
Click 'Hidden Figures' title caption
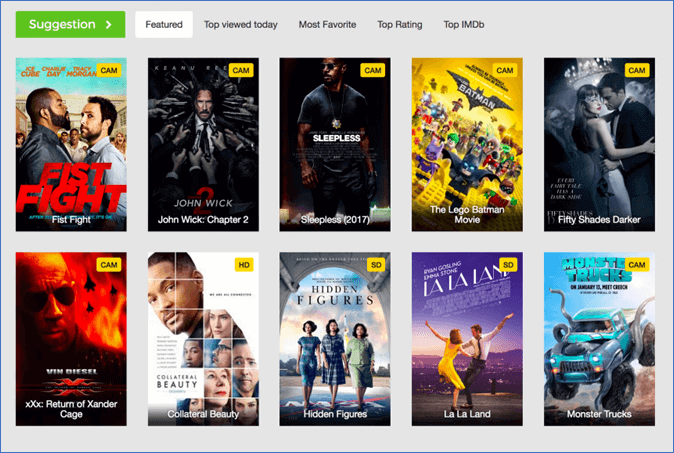click(335, 414)
